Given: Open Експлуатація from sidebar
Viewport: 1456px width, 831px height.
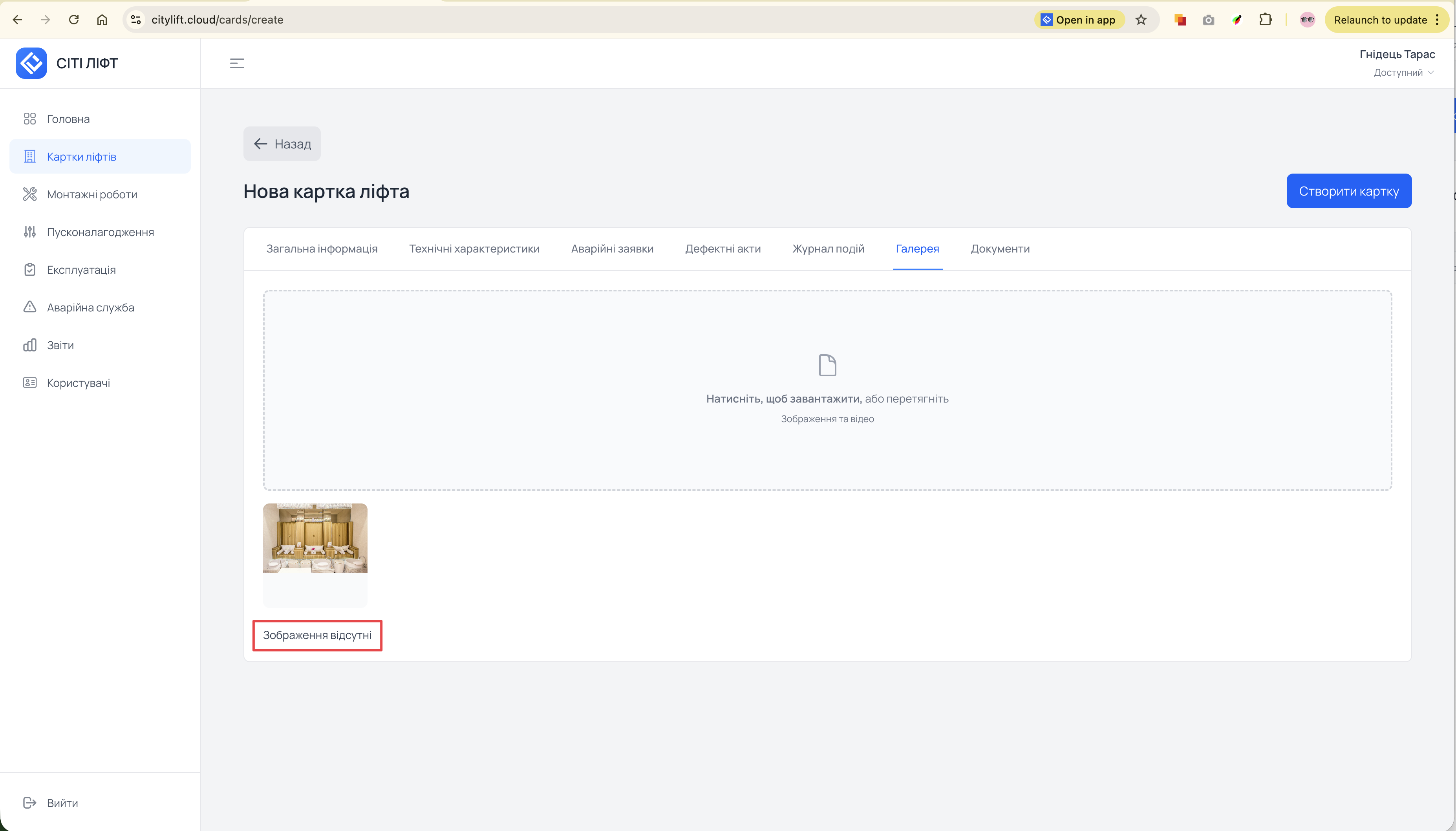Looking at the screenshot, I should tap(81, 269).
